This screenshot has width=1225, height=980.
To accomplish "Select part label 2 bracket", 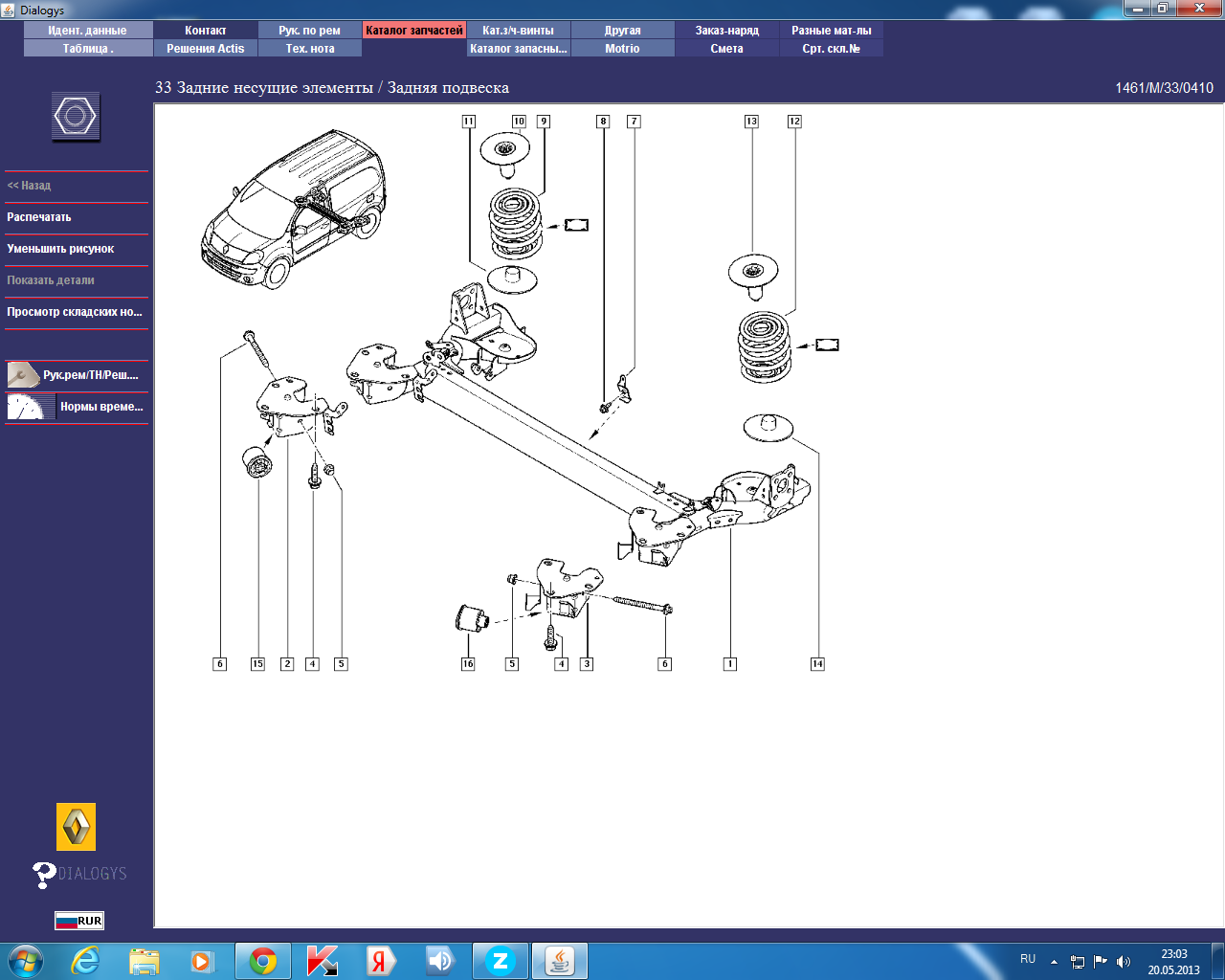I will [286, 663].
